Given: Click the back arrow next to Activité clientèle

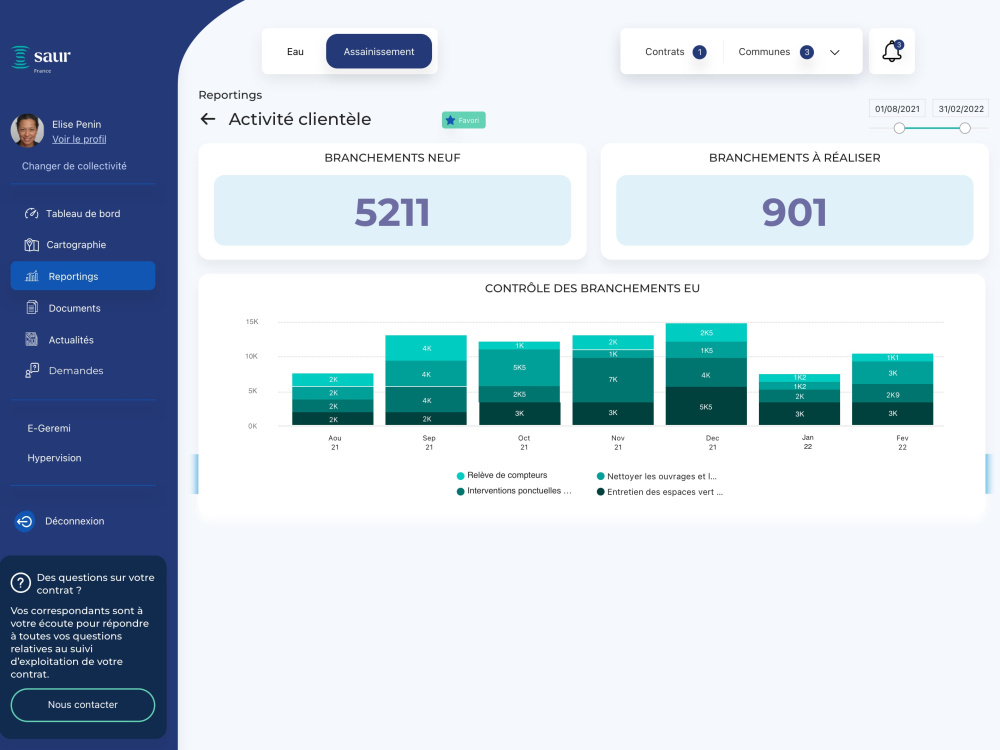Looking at the screenshot, I should (208, 119).
